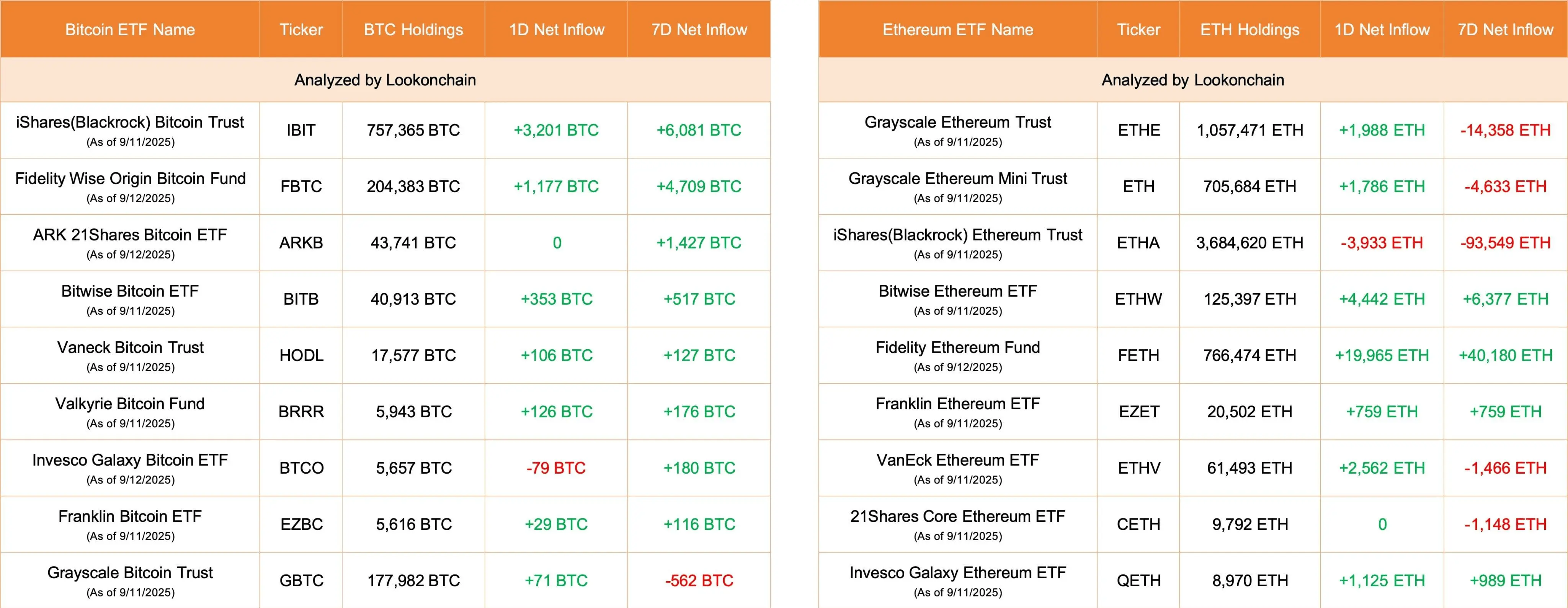
Task: Click the Bitcoin ETF Name column header
Action: click(130, 30)
